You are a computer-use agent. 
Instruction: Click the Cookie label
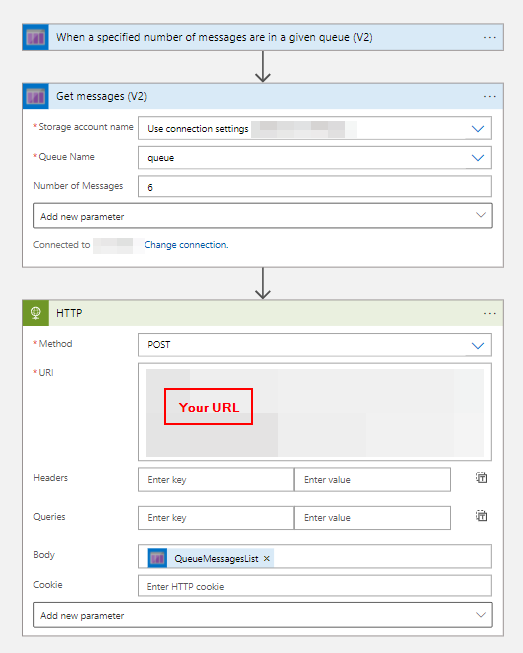point(48,585)
